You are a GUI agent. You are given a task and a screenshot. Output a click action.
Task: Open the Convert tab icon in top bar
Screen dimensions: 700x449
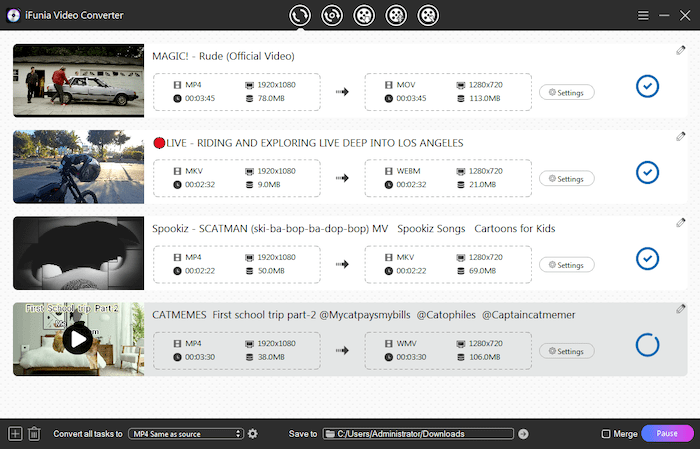pos(299,15)
